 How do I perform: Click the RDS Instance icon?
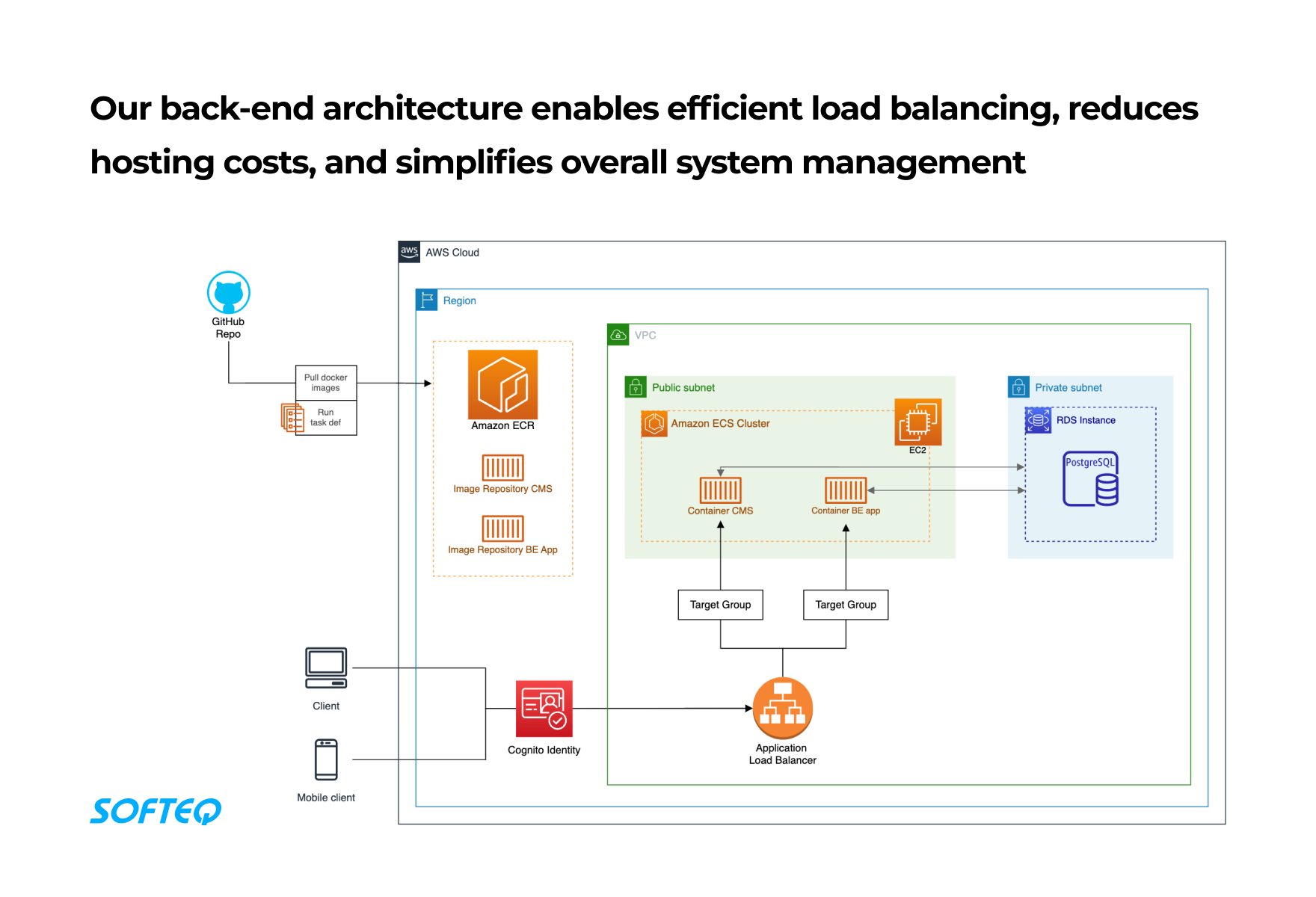pyautogui.click(x=1038, y=420)
